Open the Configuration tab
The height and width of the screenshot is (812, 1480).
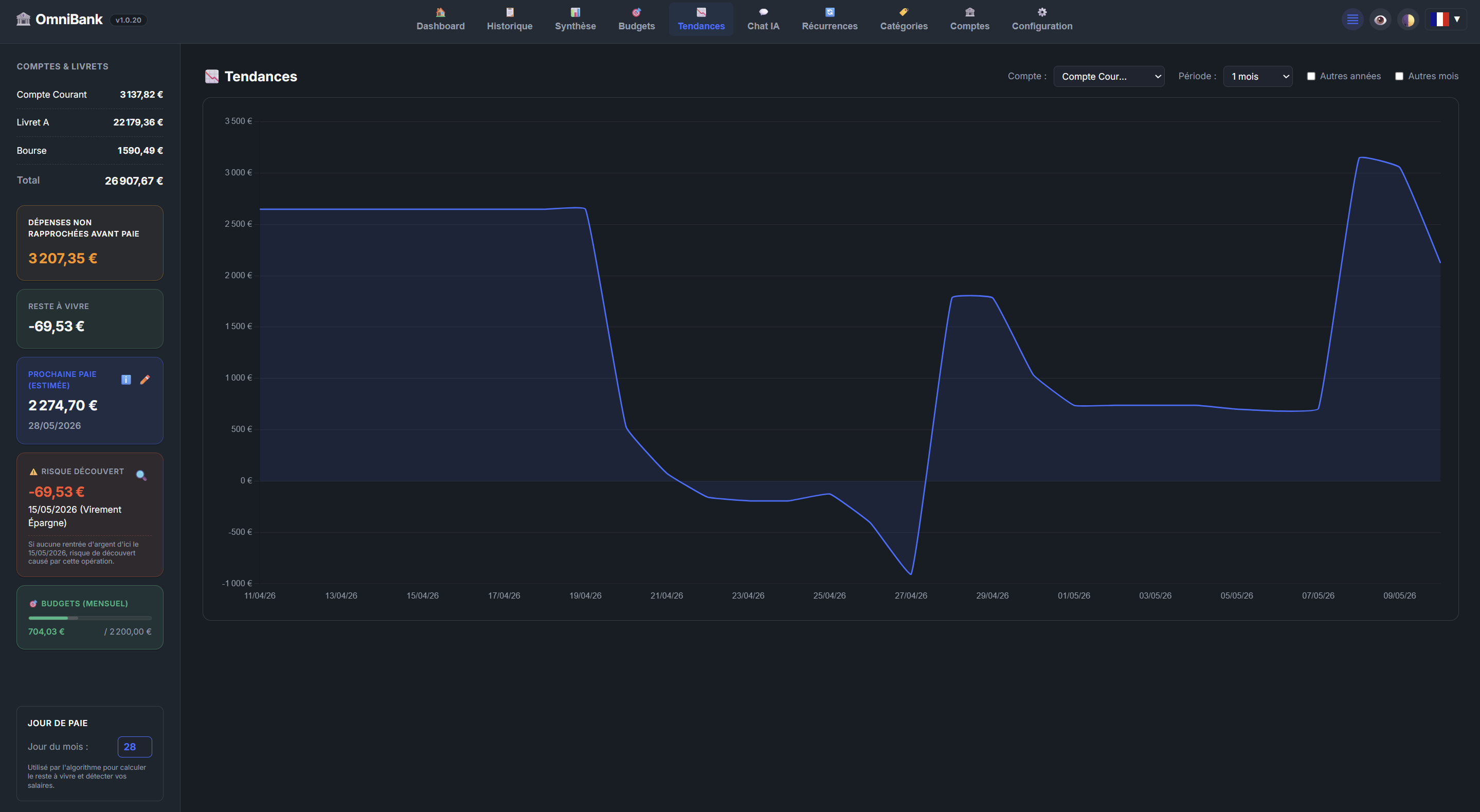(1042, 20)
